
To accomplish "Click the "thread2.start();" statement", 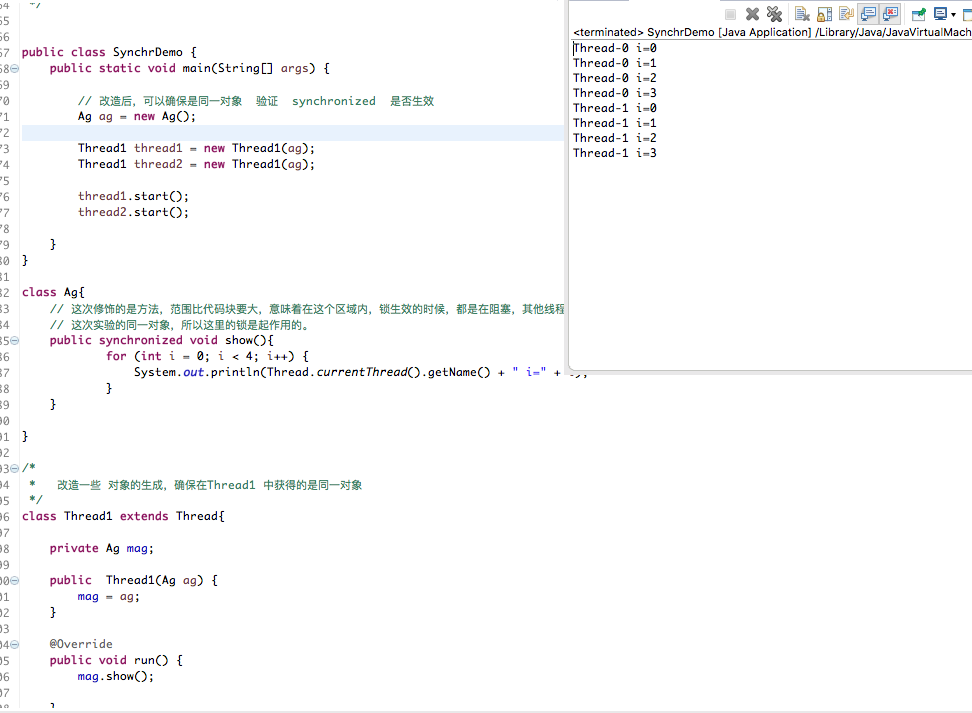I will coord(133,213).
